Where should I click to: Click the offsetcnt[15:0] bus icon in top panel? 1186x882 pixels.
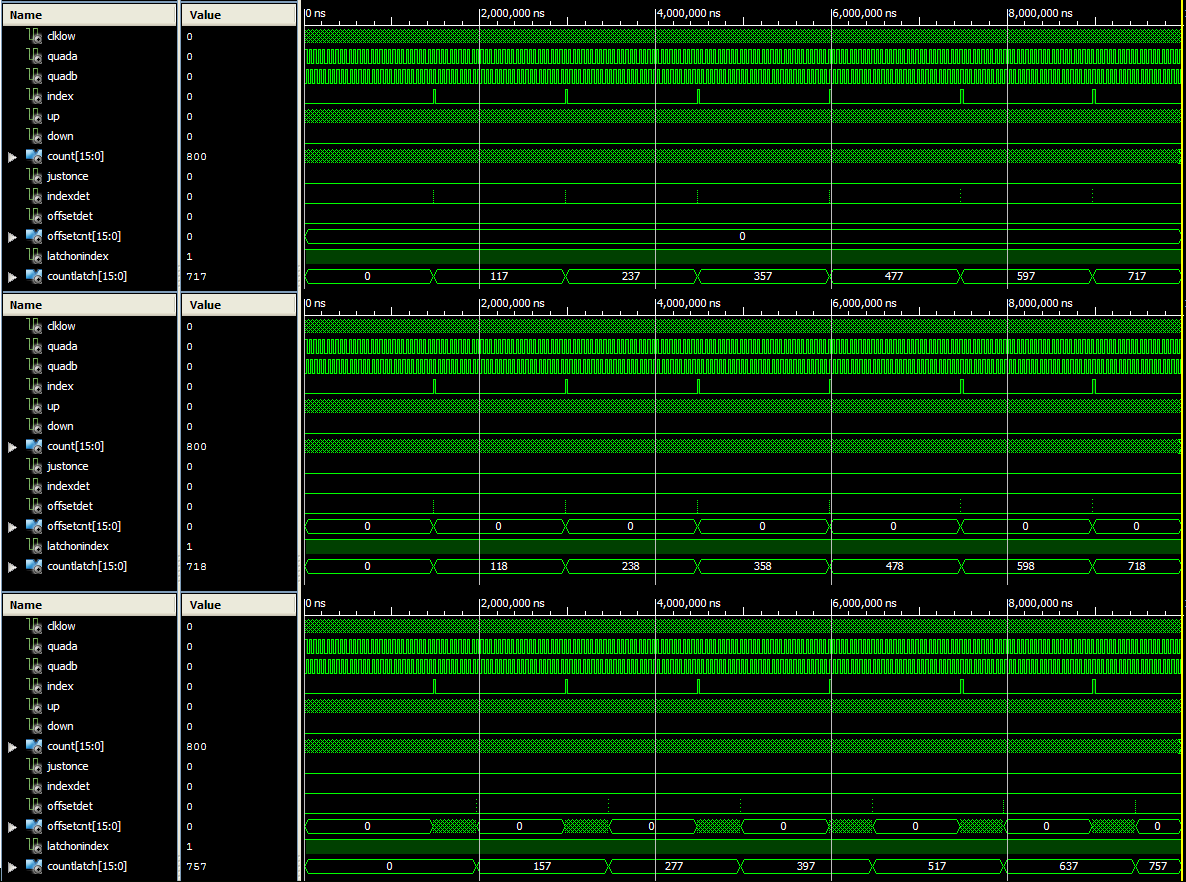click(34, 236)
